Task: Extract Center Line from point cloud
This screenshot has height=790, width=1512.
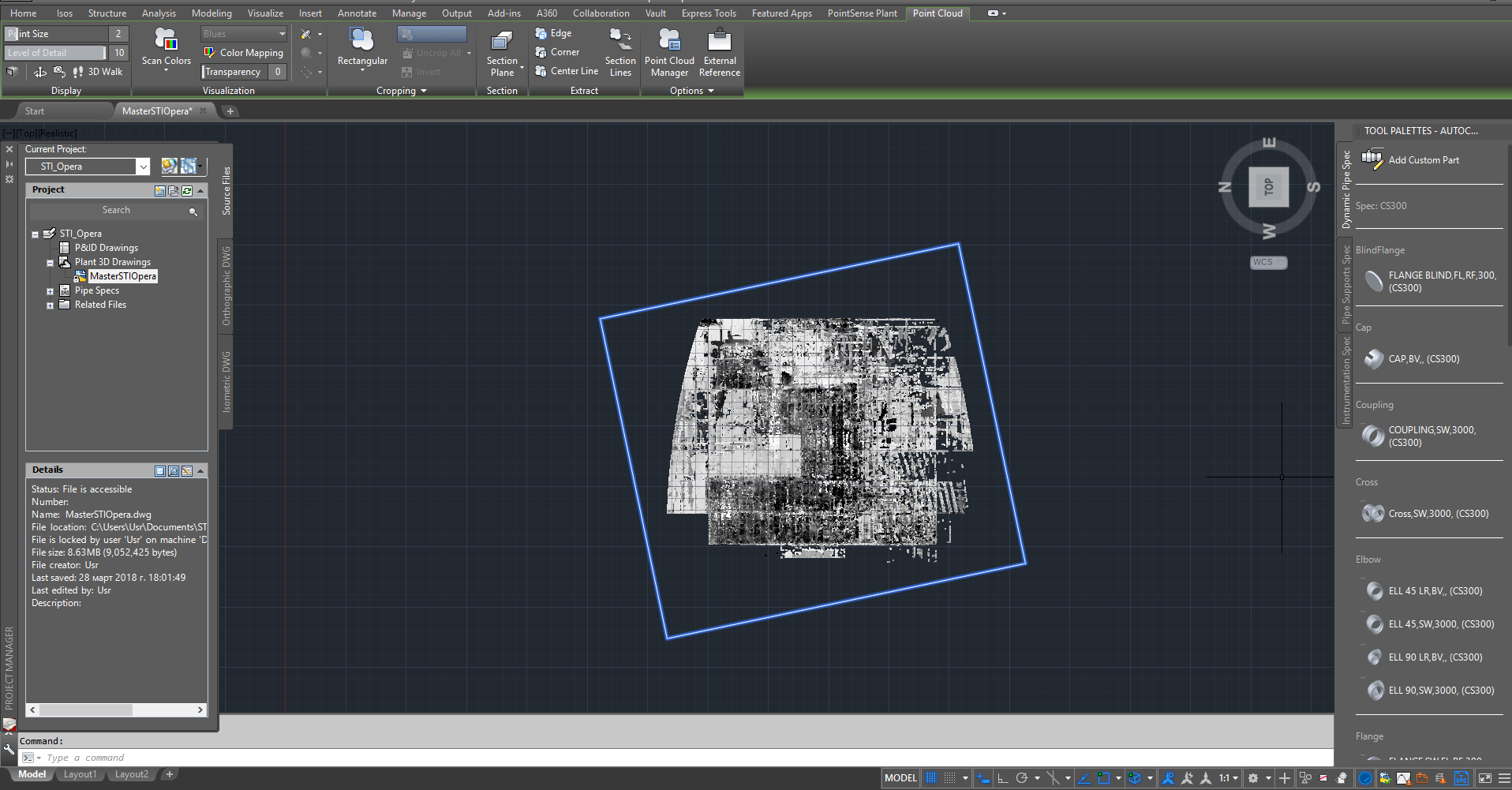Action: click(567, 71)
